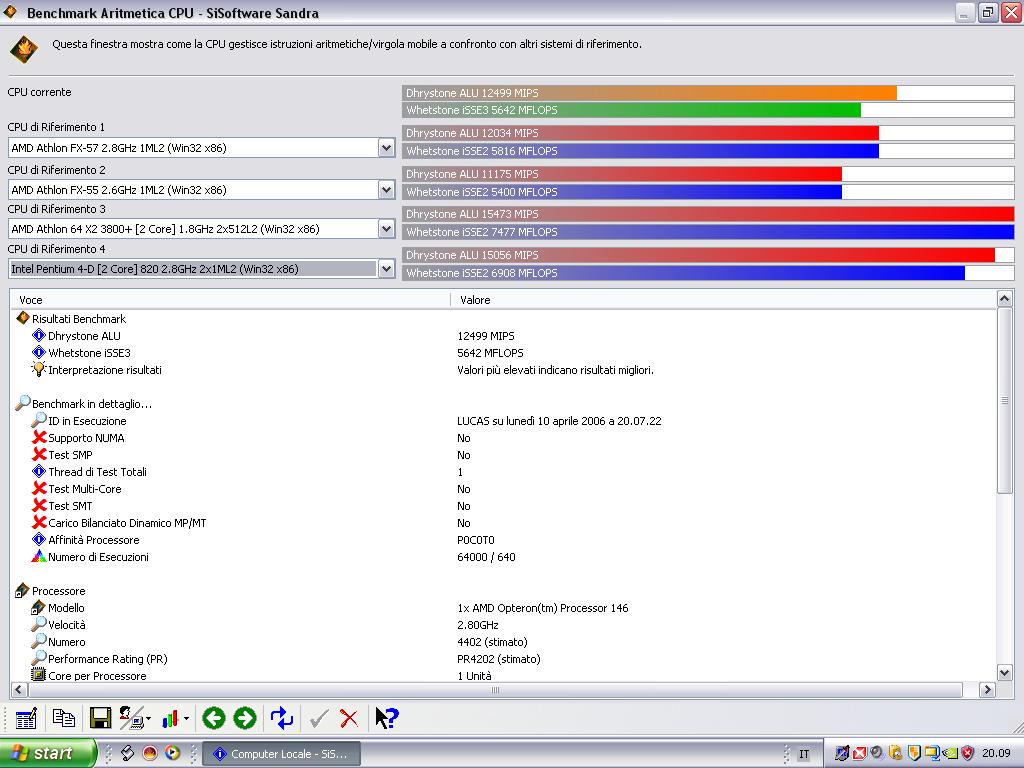Click the horizontal scrollbar right arrow
The image size is (1024, 768).
987,690
